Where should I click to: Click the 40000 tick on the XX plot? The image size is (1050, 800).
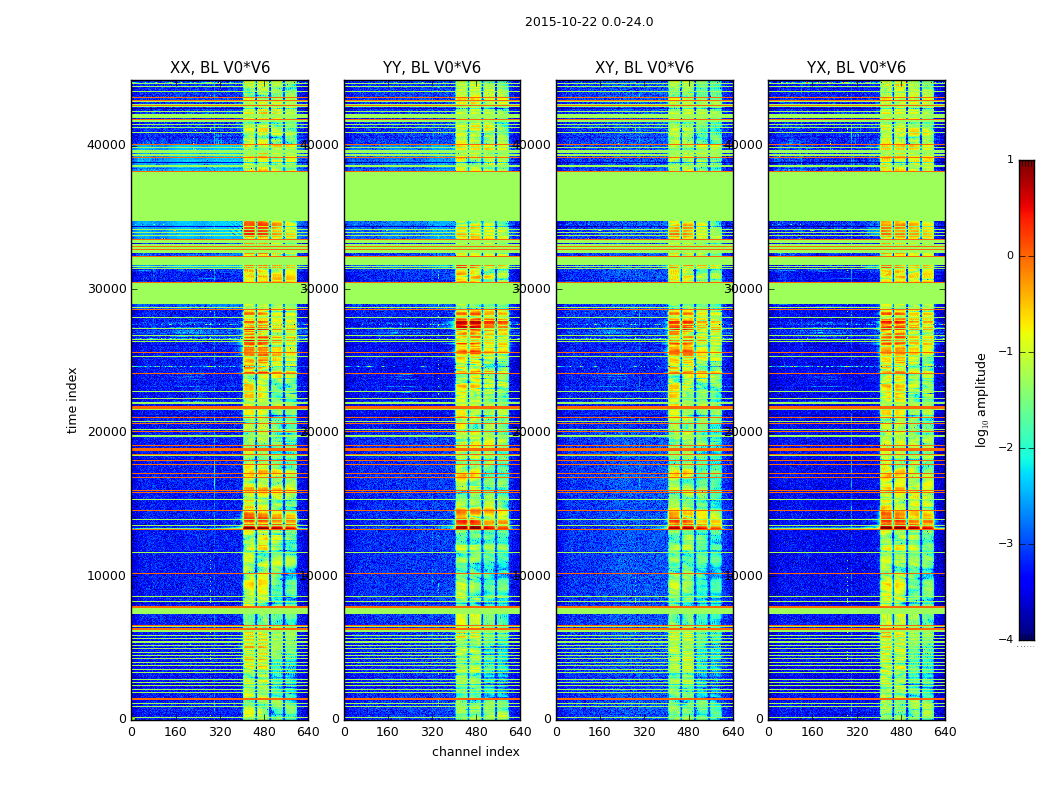click(106, 145)
